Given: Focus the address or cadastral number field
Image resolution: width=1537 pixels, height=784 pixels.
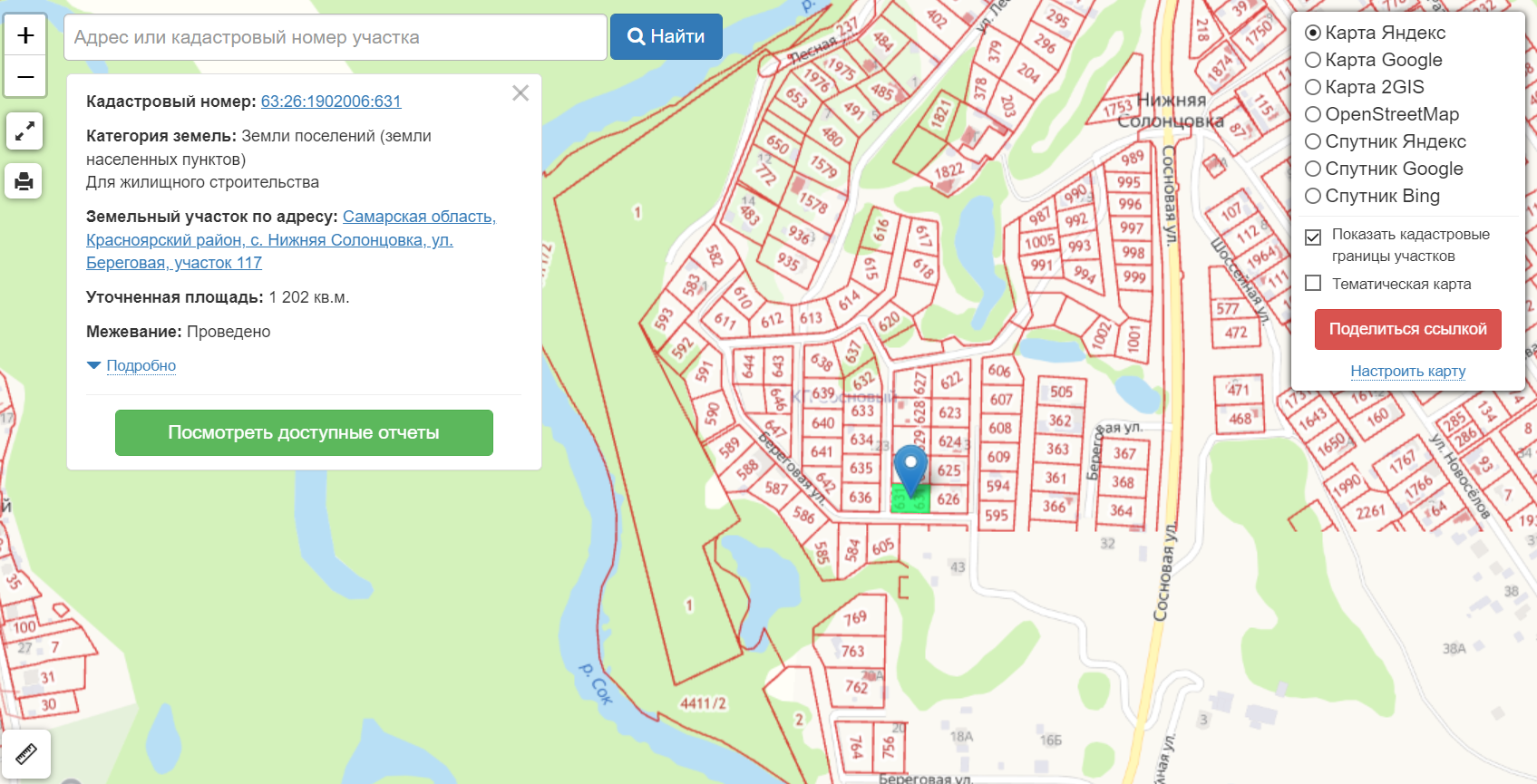Looking at the screenshot, I should coord(336,37).
